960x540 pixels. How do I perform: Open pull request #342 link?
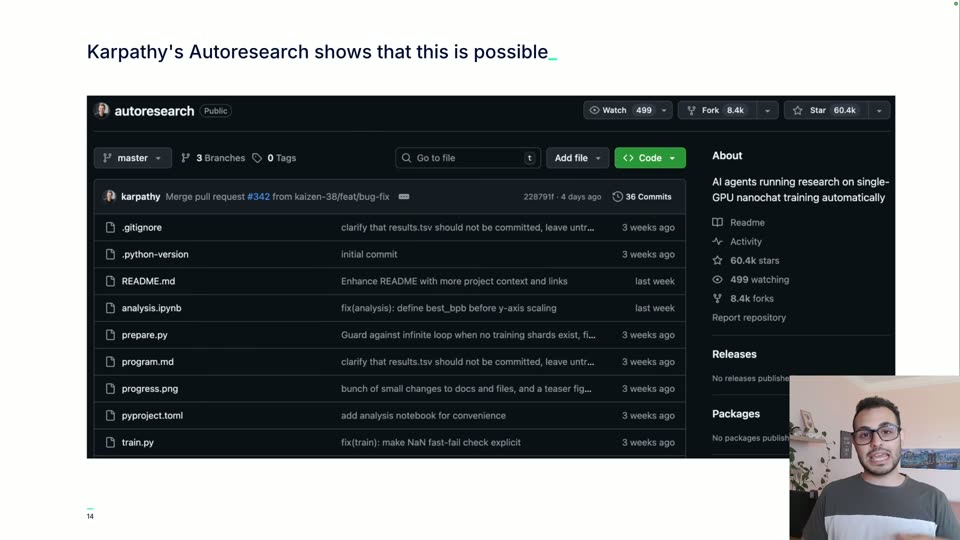point(258,197)
